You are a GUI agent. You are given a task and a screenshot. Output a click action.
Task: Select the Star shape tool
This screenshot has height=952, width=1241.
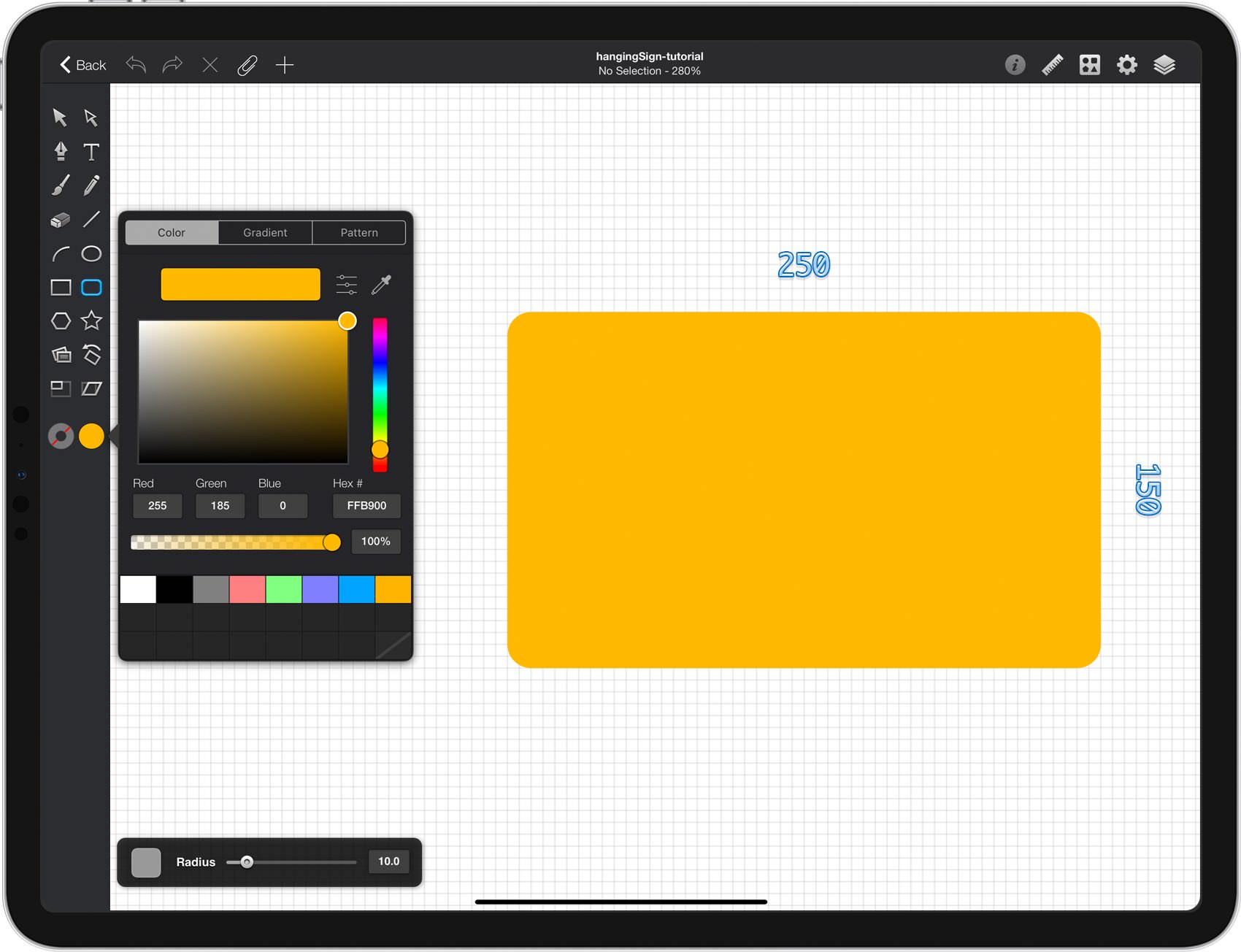coord(91,320)
